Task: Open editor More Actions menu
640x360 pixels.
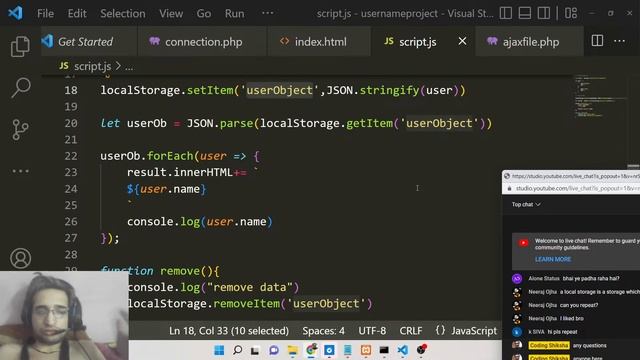Action: (619, 41)
